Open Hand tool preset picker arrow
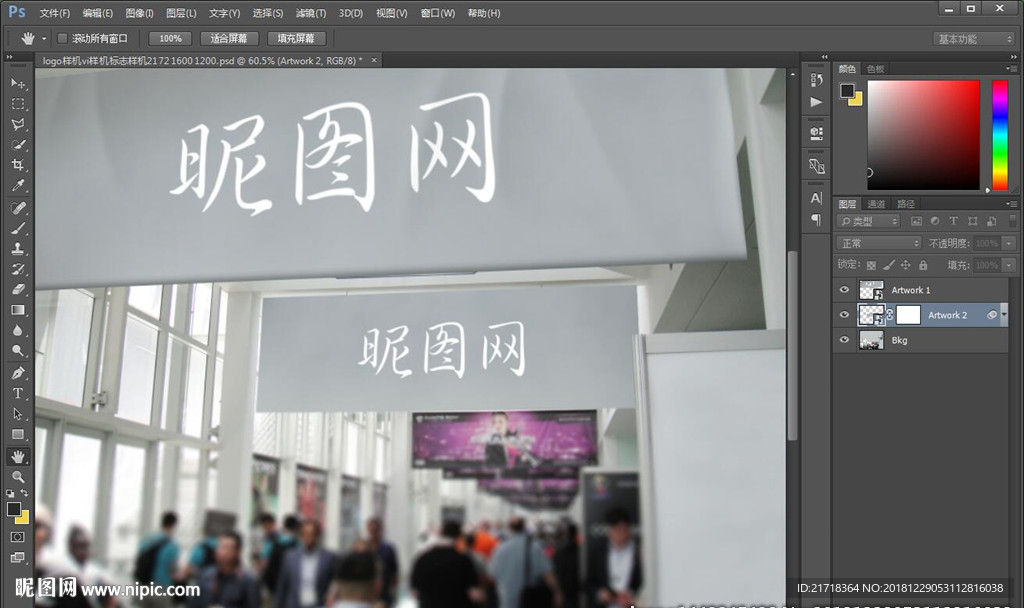 coord(44,39)
